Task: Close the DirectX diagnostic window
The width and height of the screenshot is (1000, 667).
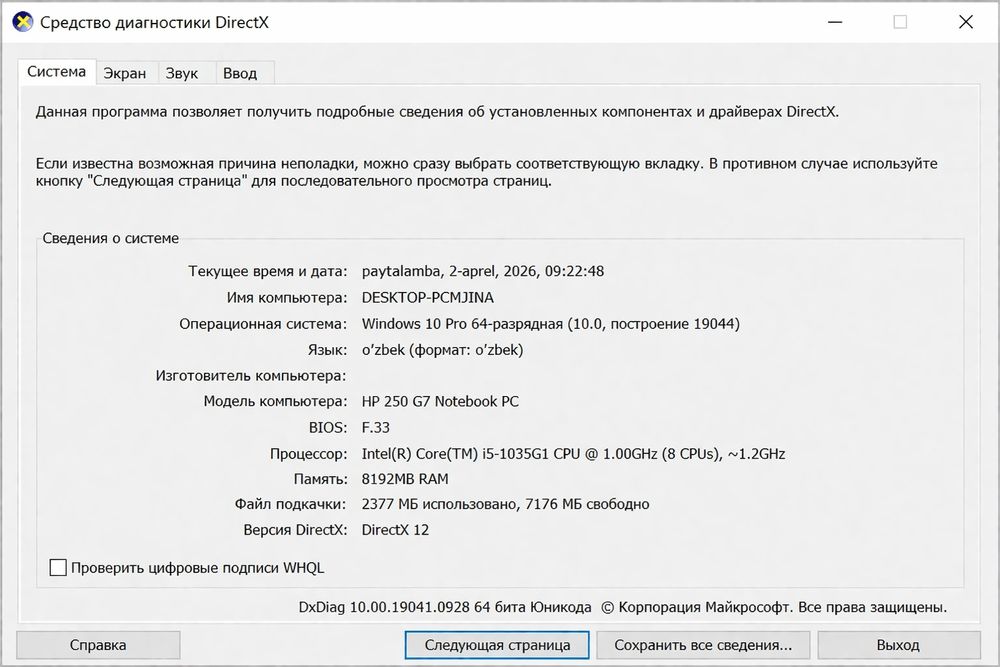Action: 966,22
